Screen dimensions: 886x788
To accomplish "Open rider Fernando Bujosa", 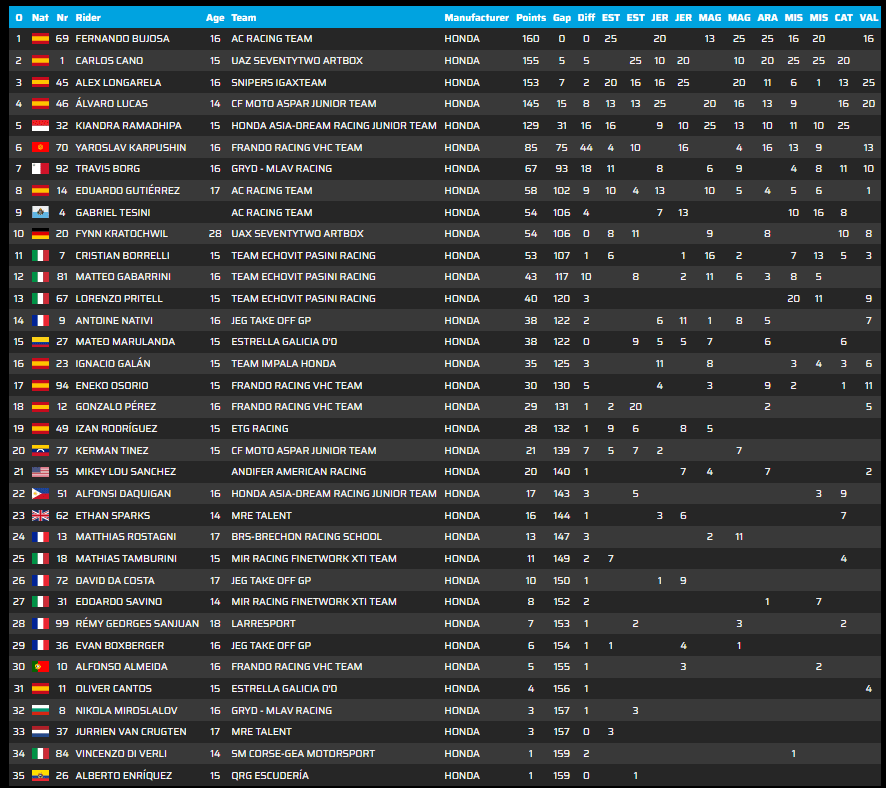I will click(x=122, y=39).
